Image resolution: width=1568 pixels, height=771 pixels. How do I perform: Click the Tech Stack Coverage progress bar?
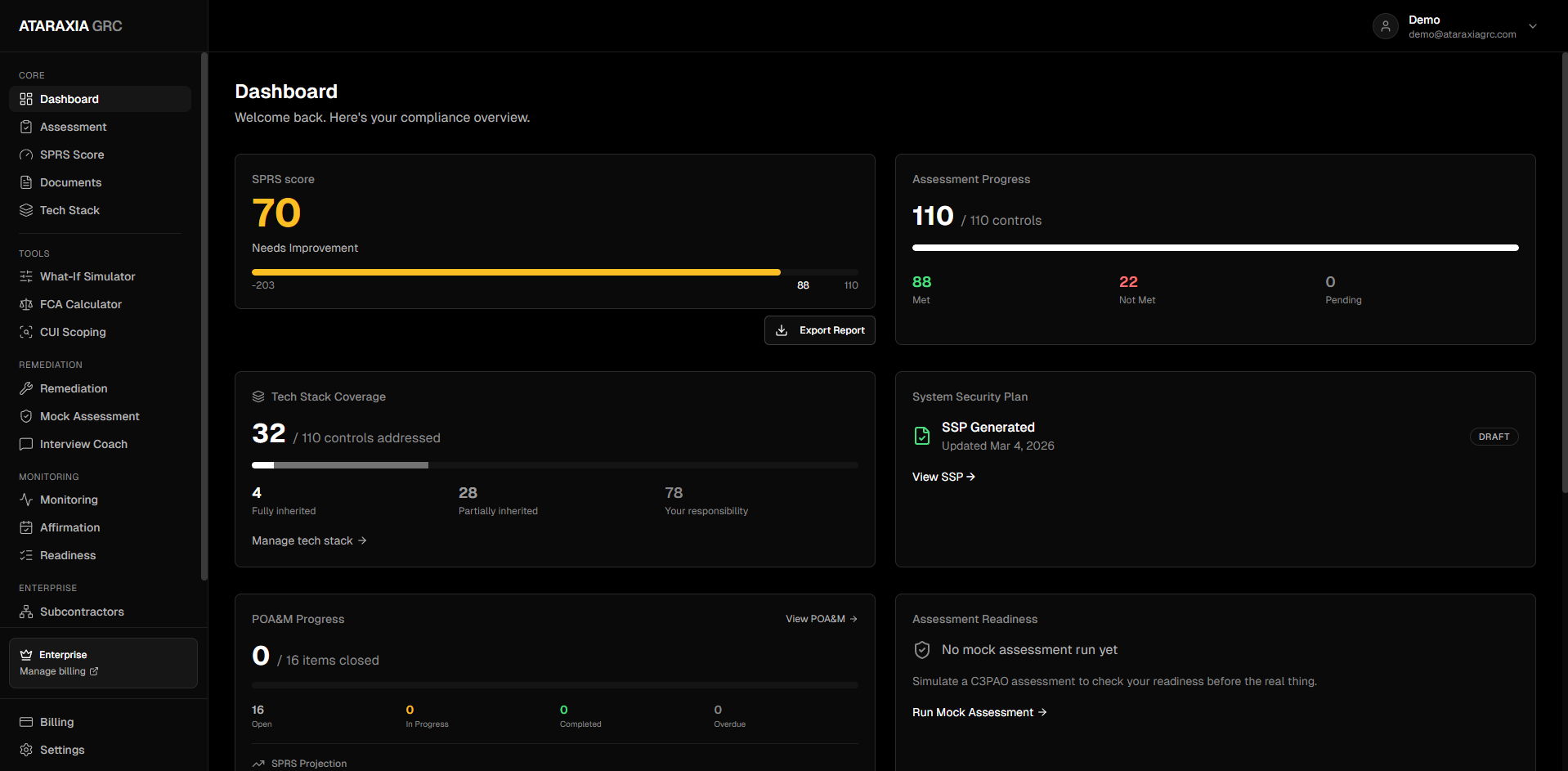[555, 465]
